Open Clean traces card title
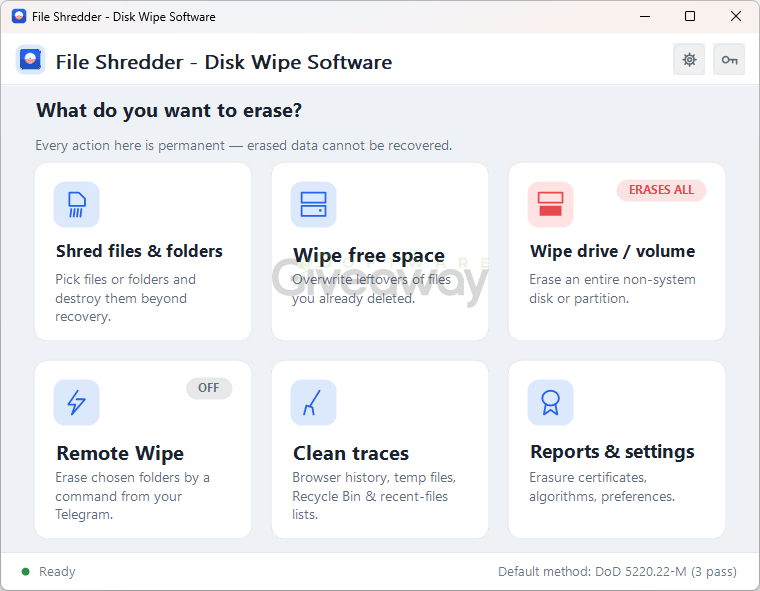Viewport: 760px width, 591px height. (351, 453)
